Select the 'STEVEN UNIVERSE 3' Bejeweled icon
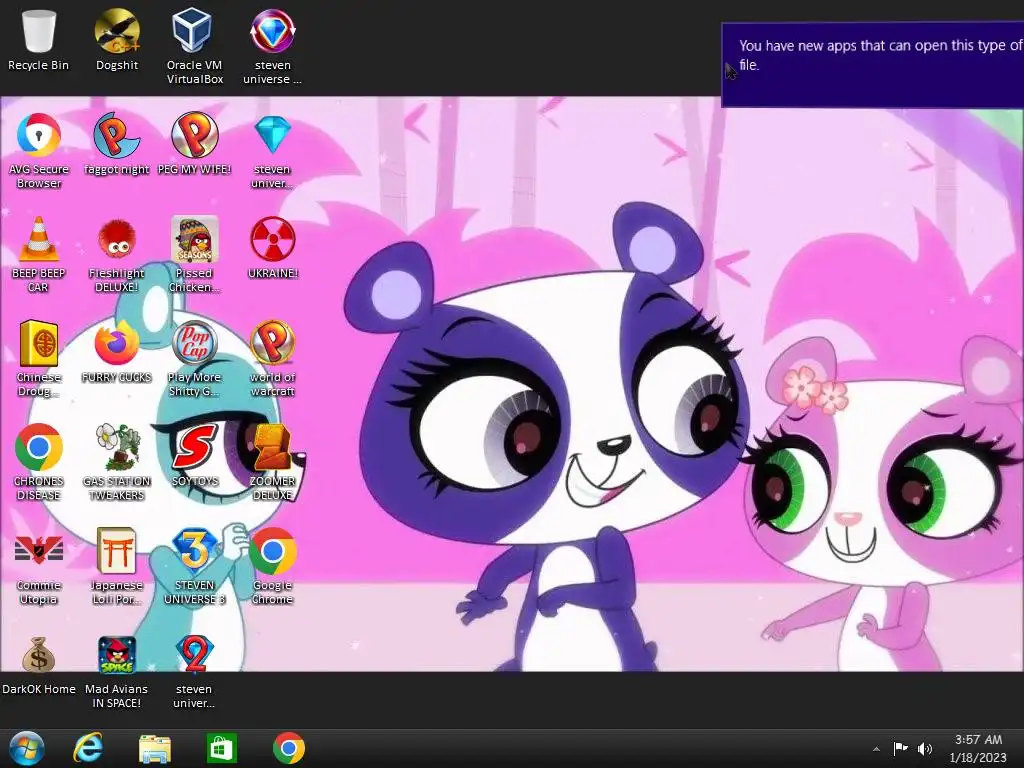 [195, 566]
